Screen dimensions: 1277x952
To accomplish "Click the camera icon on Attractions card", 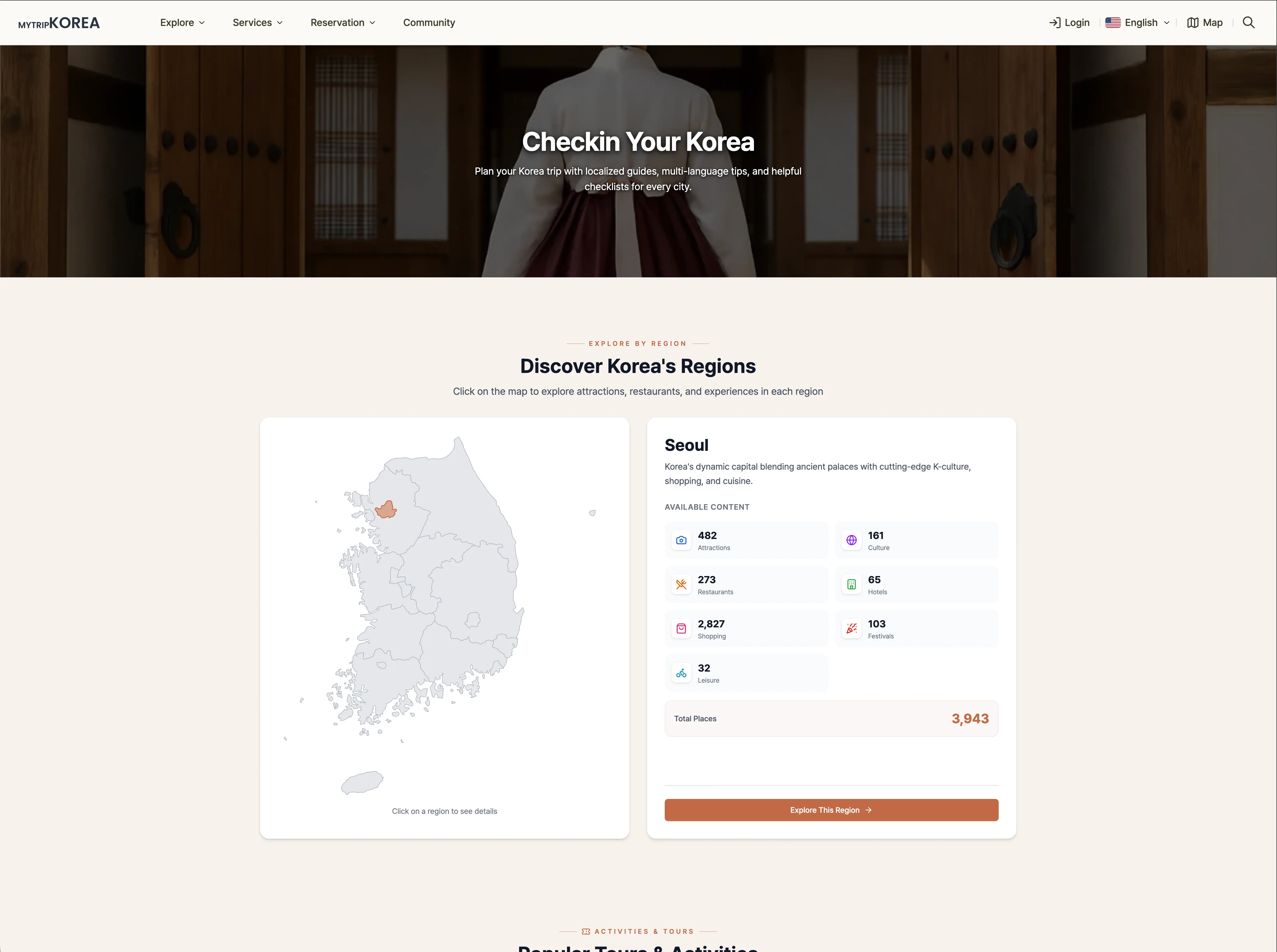I will [x=681, y=540].
